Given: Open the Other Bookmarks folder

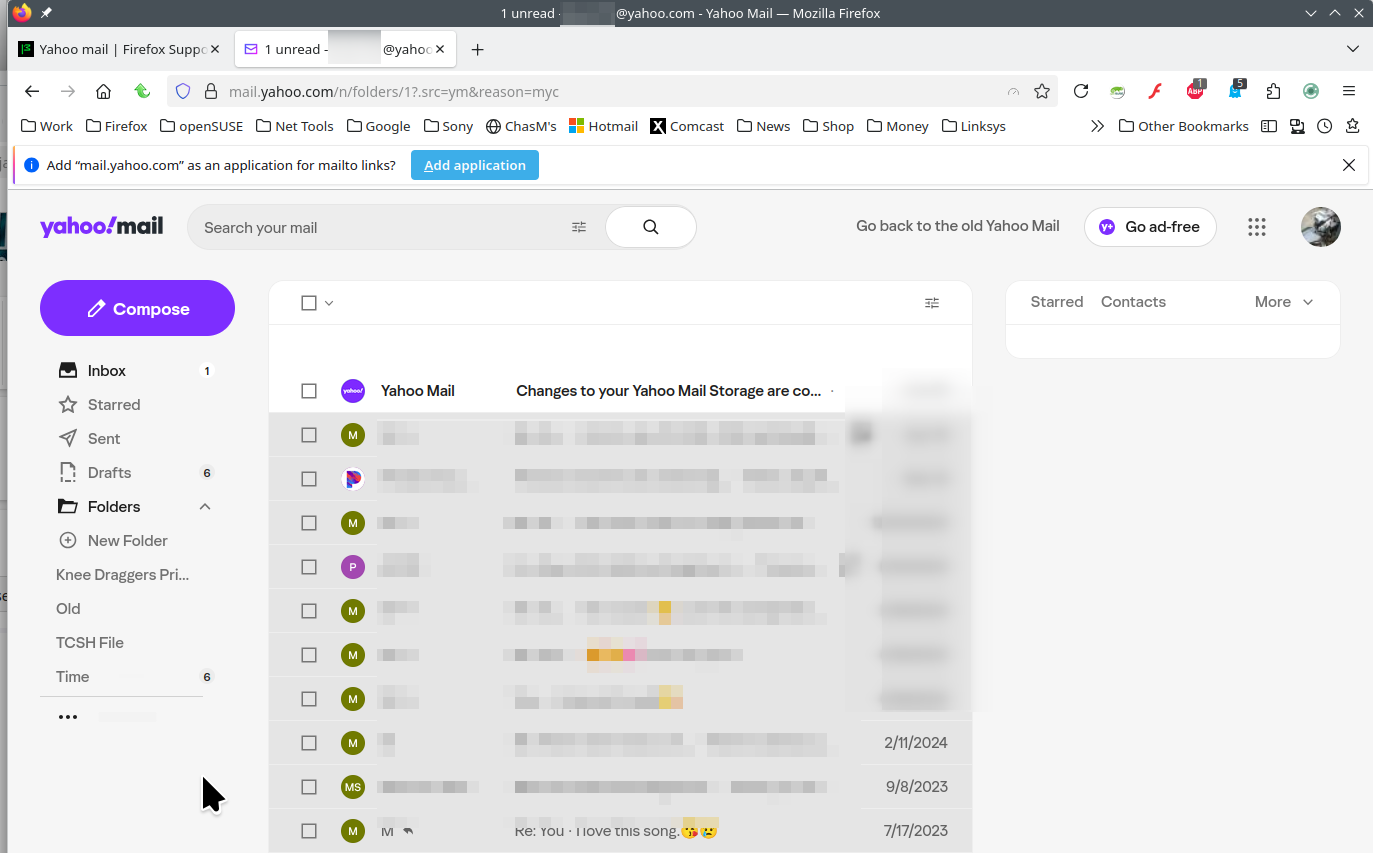Looking at the screenshot, I should pyautogui.click(x=1184, y=126).
